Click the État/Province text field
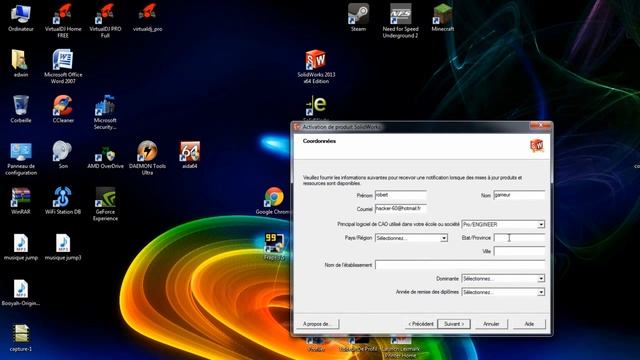 pos(519,238)
